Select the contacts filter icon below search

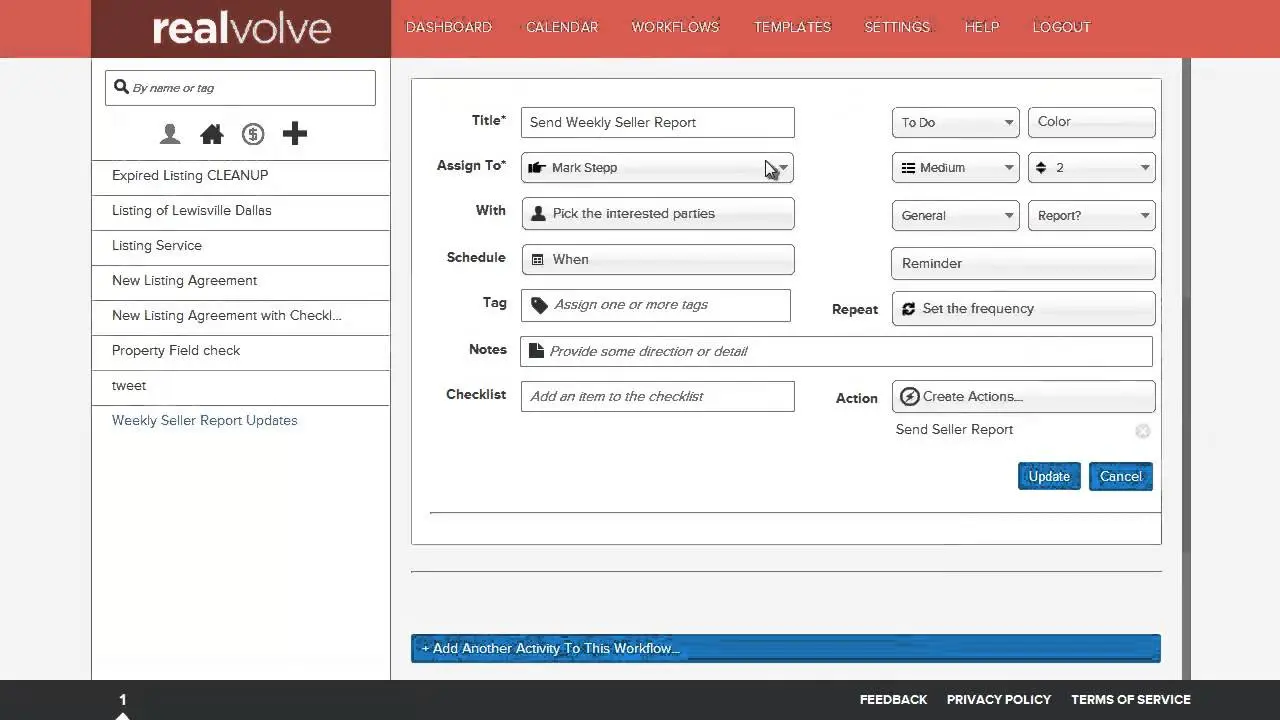[x=170, y=133]
